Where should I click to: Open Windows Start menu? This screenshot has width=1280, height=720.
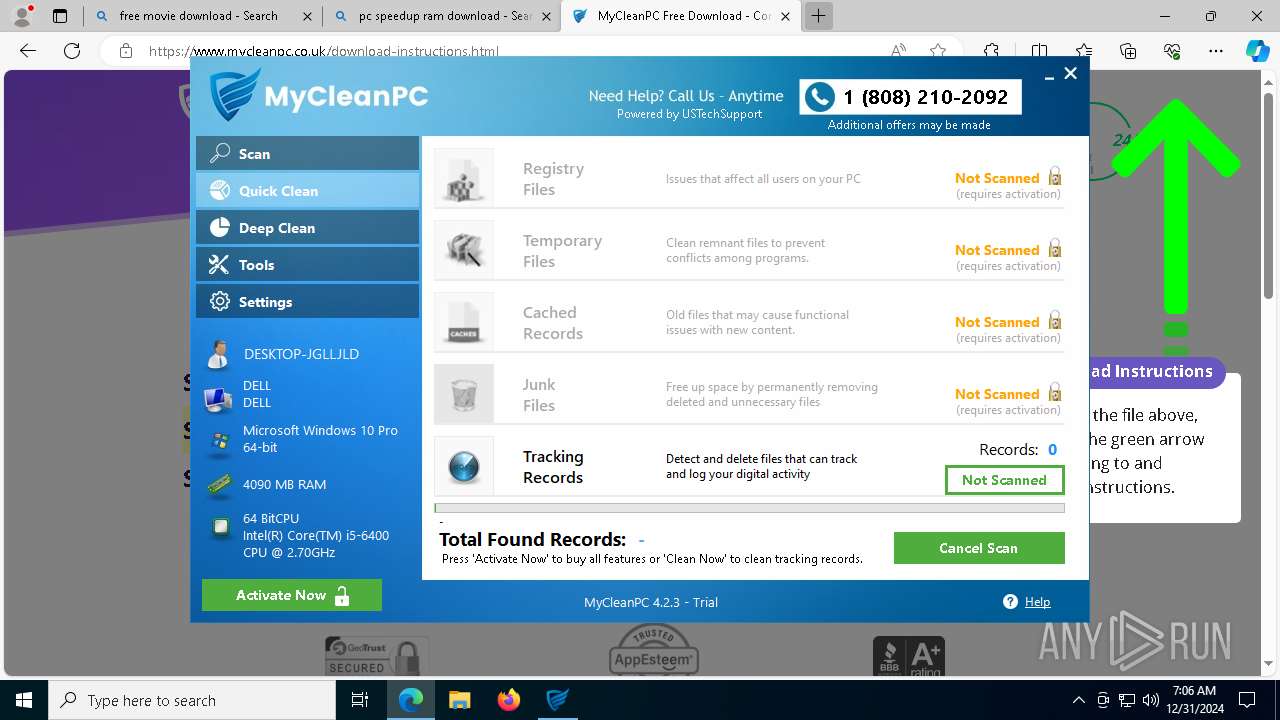click(24, 700)
